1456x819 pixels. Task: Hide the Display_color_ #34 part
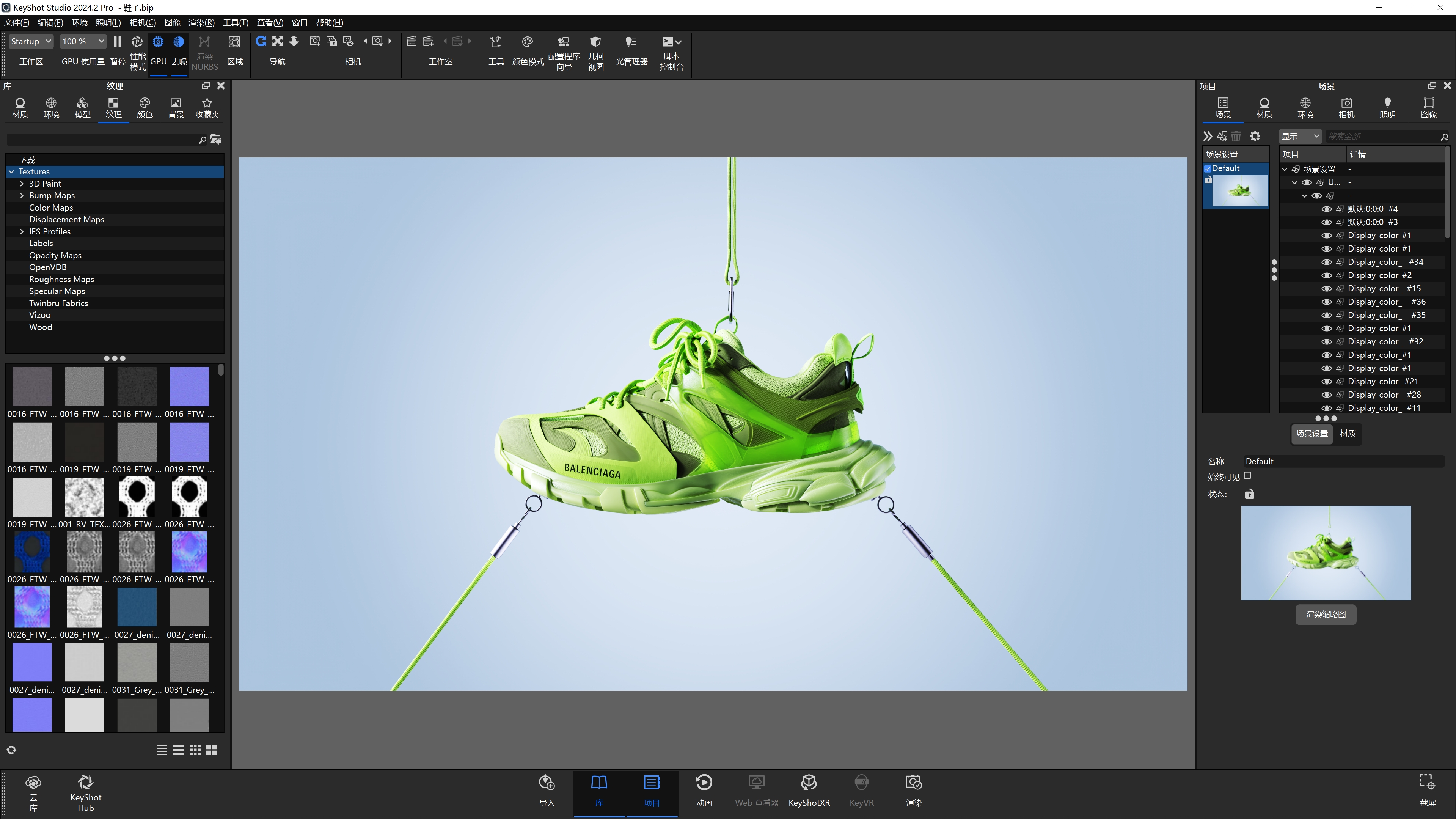tap(1327, 262)
